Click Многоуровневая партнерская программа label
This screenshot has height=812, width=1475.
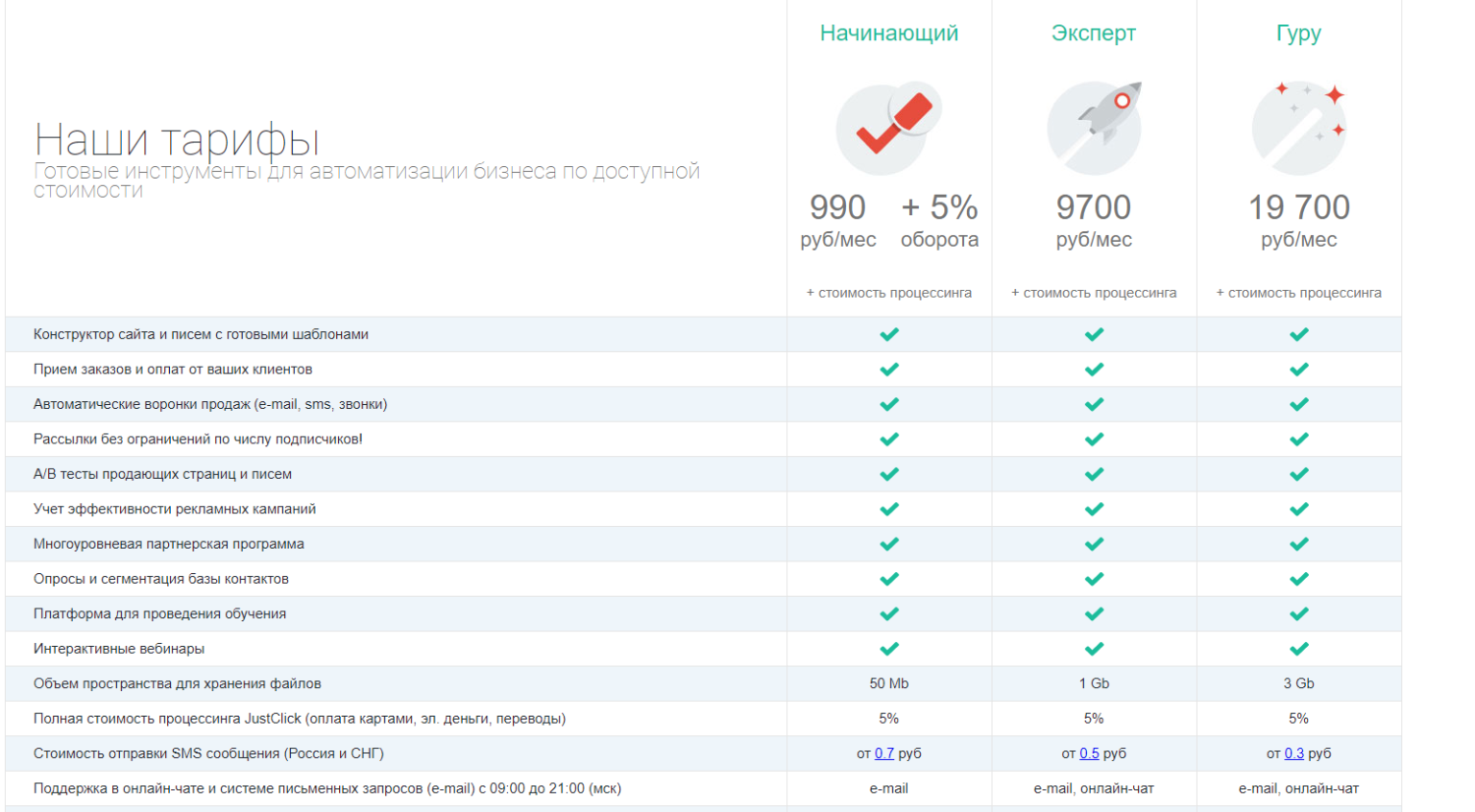coord(169,544)
